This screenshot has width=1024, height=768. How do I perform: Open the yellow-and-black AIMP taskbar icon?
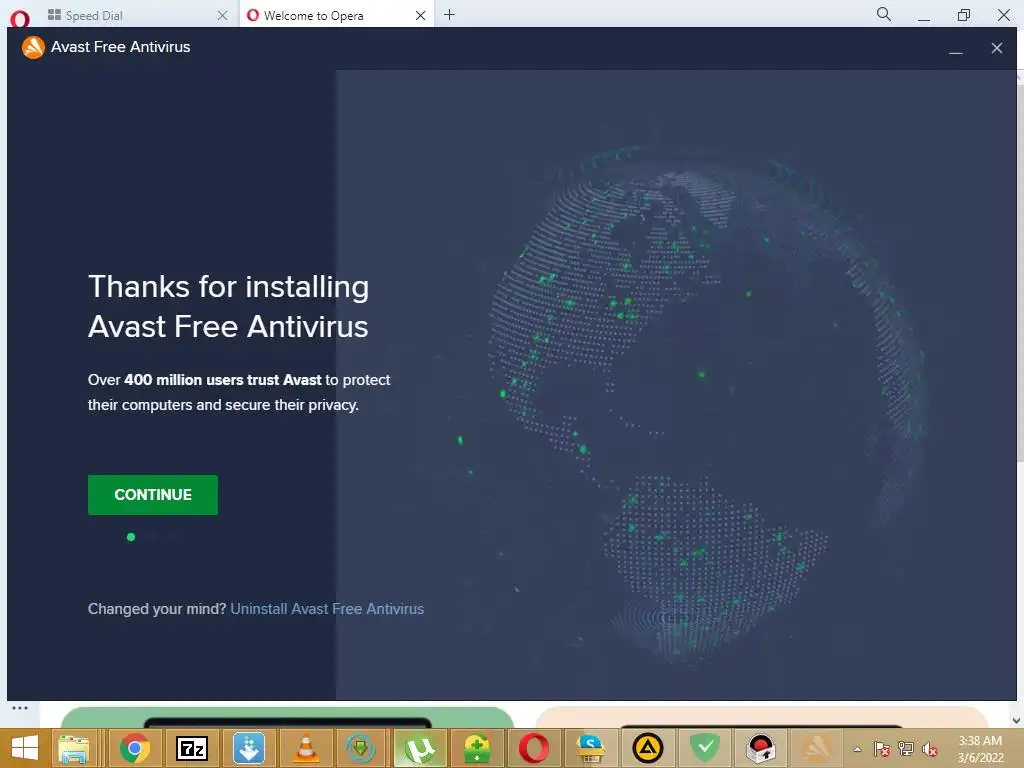[647, 748]
